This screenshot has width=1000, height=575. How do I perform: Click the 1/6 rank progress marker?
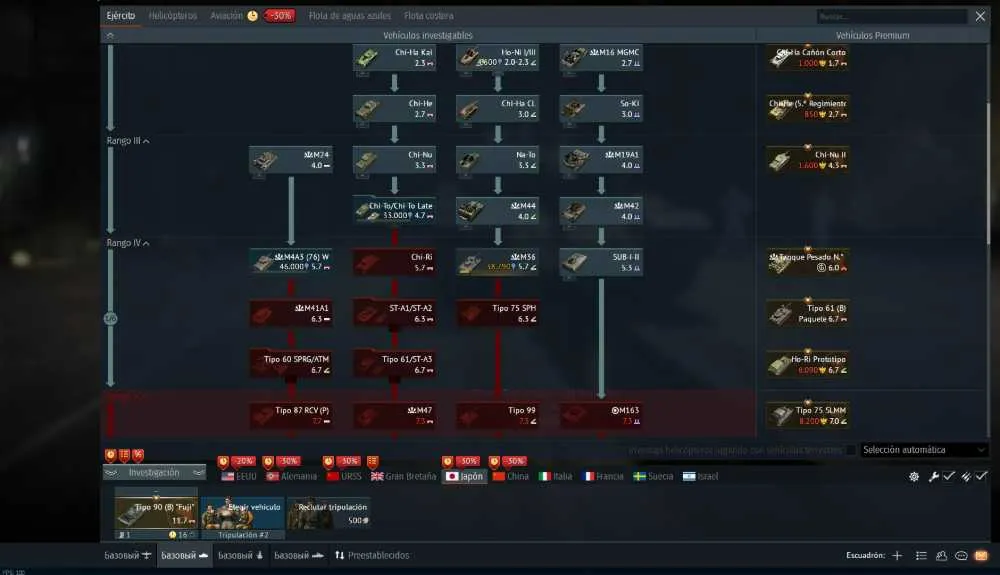pyautogui.click(x=110, y=318)
